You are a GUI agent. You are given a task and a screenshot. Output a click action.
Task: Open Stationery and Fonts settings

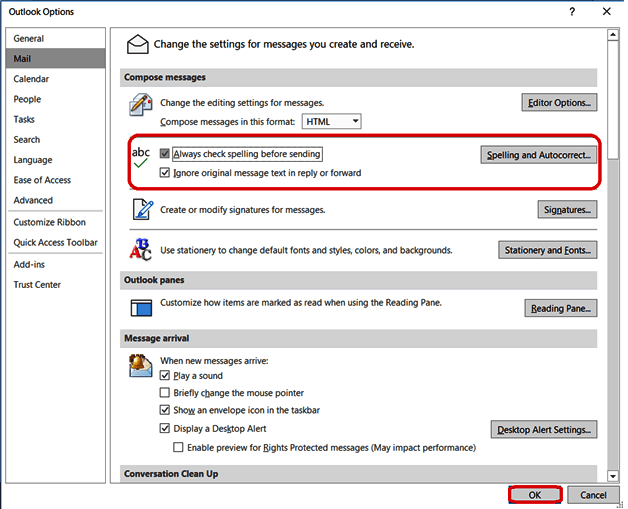(547, 250)
